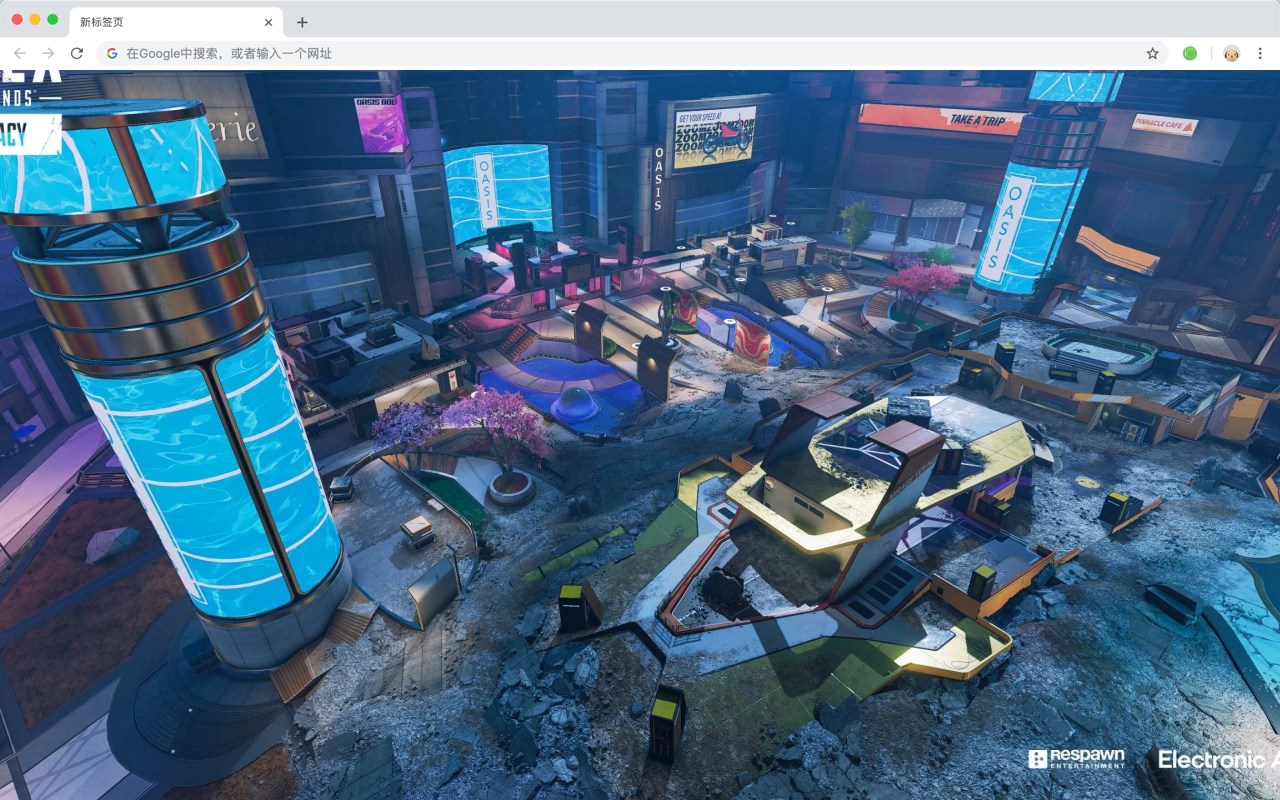
Task: Click the Google icon in the address bar
Action: (112, 53)
